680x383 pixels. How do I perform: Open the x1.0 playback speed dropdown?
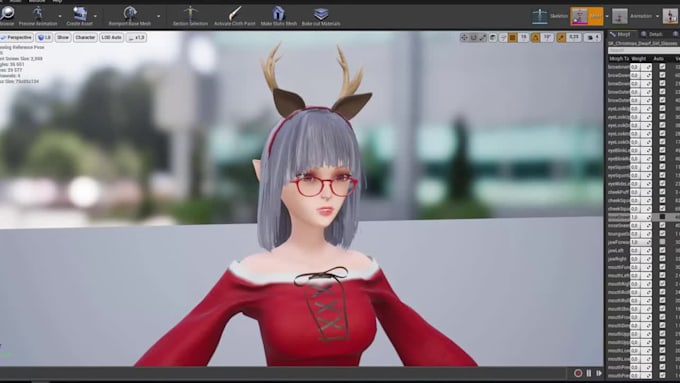[x=136, y=38]
